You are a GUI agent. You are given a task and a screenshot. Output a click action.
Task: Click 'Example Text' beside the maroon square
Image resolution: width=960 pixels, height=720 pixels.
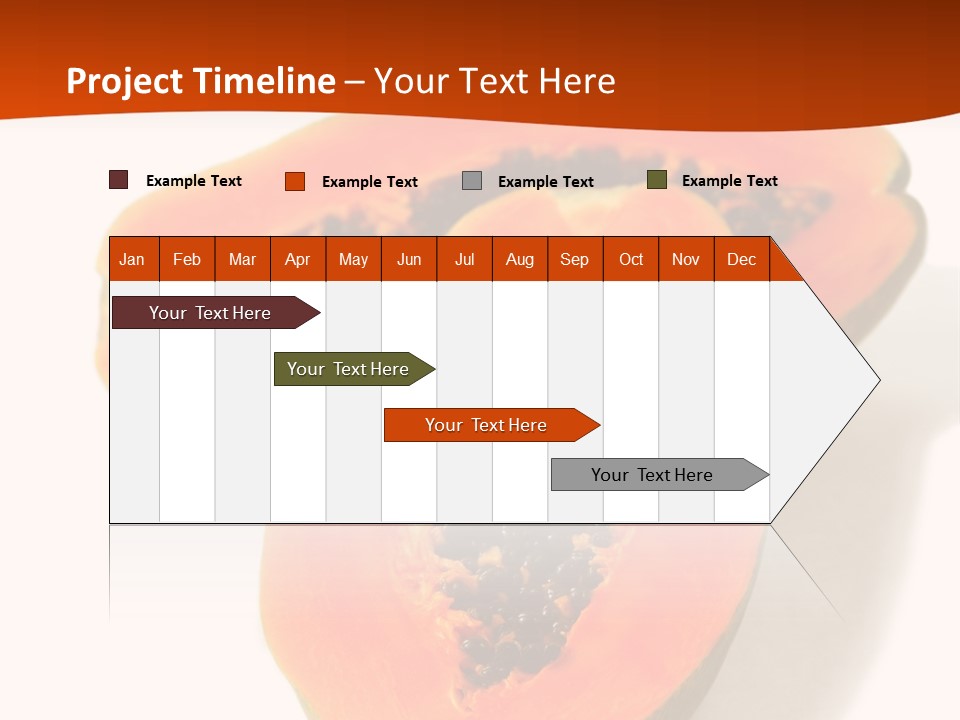(194, 181)
